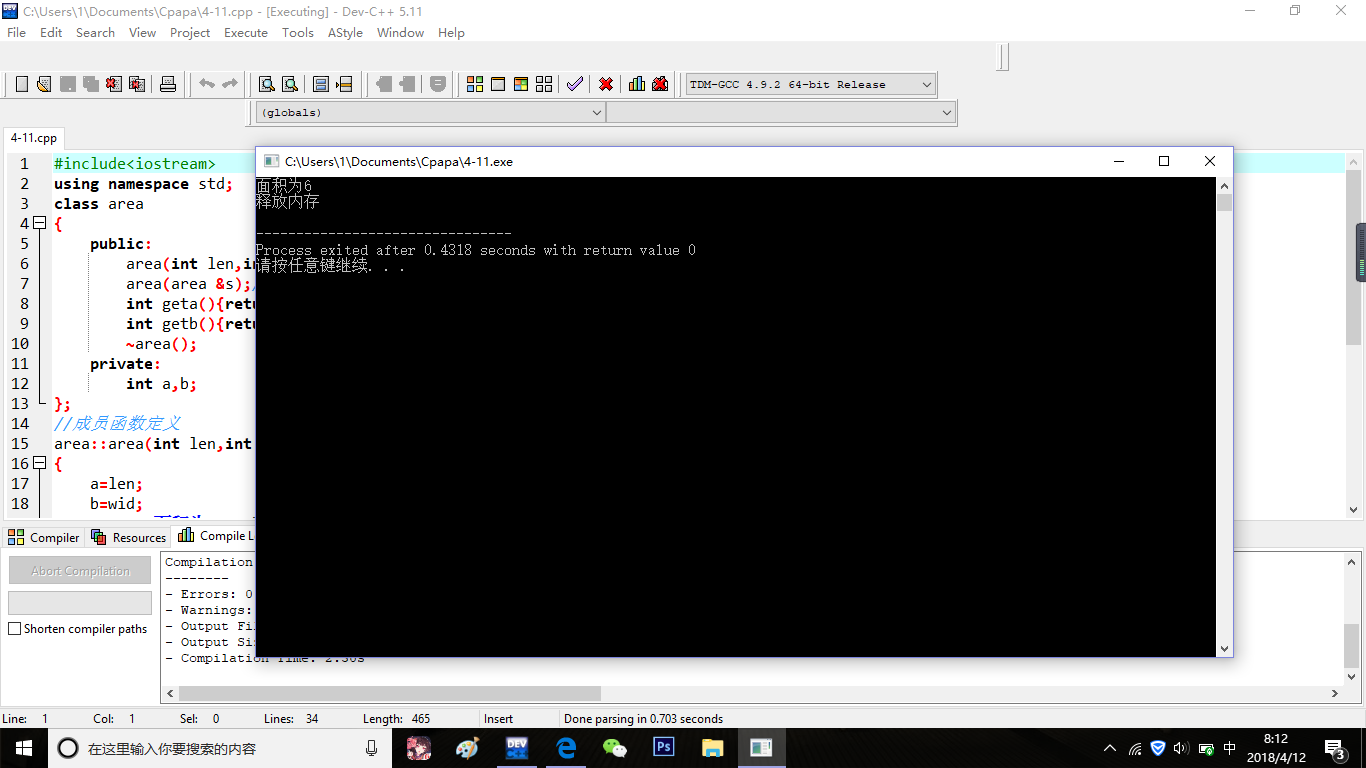This screenshot has height=768, width=1366.
Task: Open the Execute menu
Action: [x=246, y=33]
